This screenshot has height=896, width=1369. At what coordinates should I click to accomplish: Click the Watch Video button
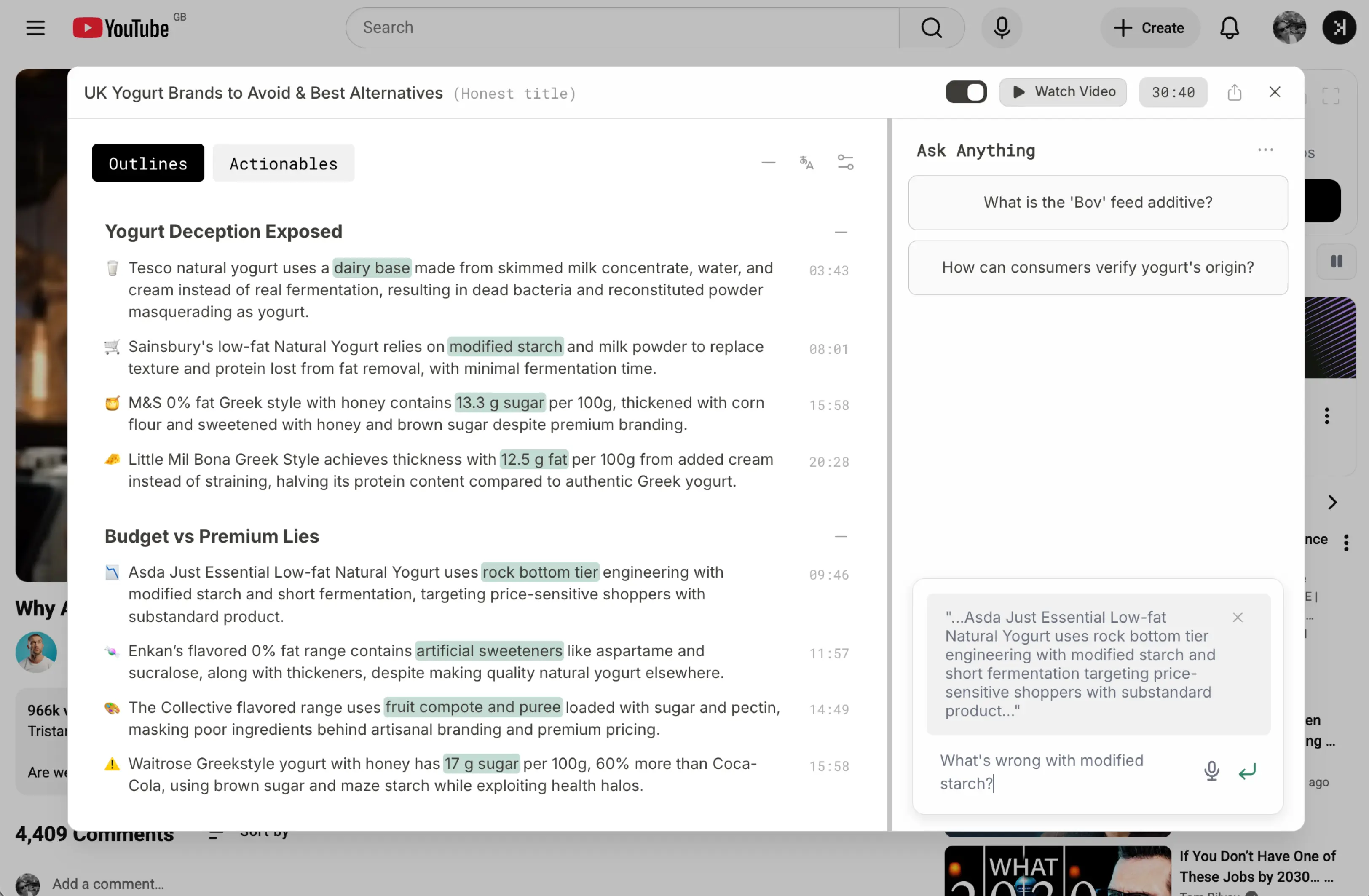click(x=1063, y=92)
